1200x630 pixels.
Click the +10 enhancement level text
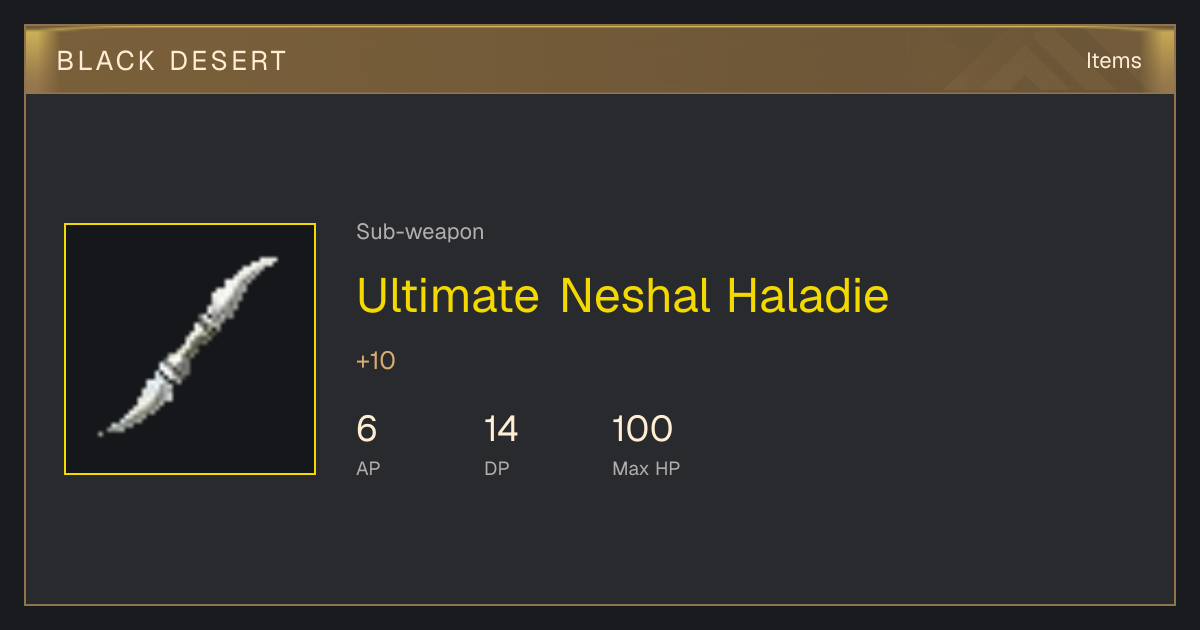[376, 361]
